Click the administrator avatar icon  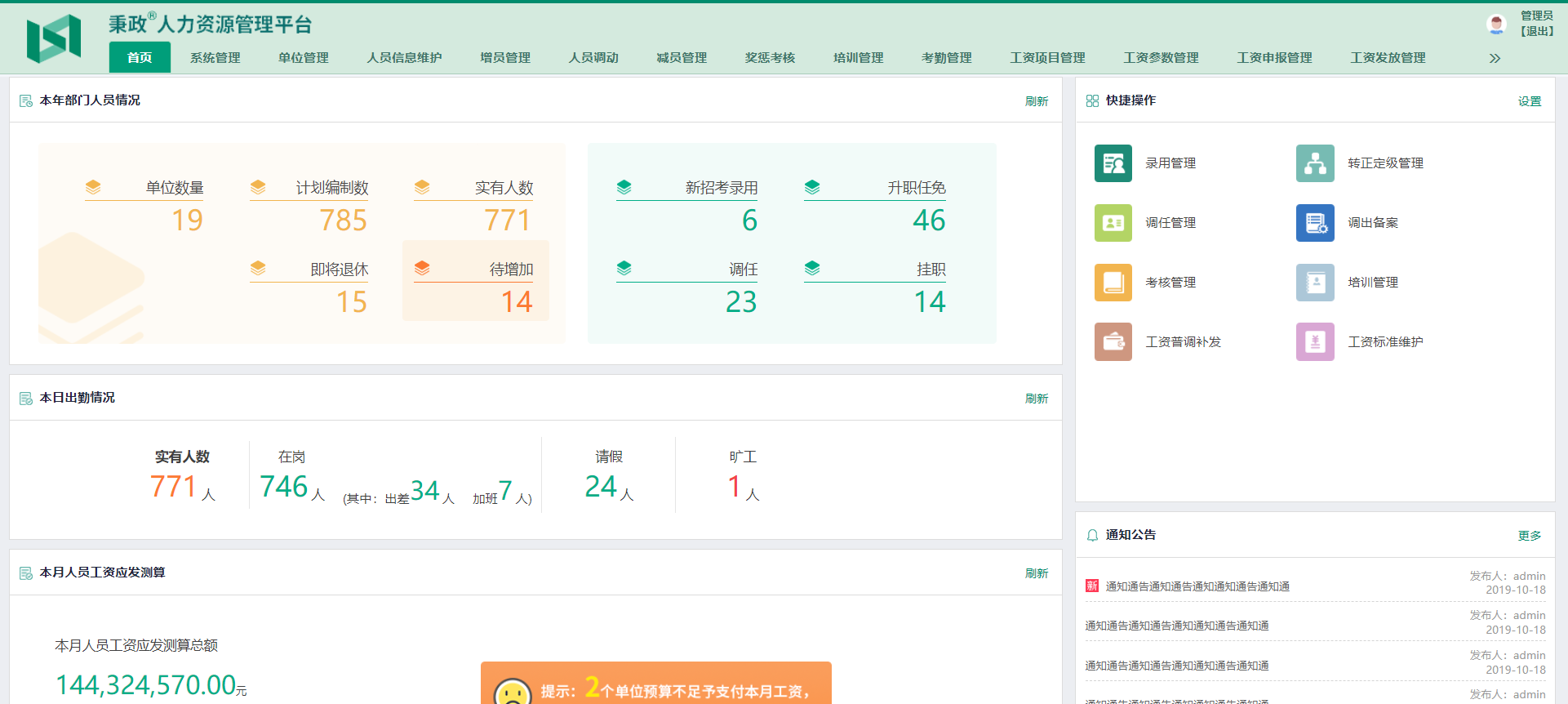[x=1495, y=25]
